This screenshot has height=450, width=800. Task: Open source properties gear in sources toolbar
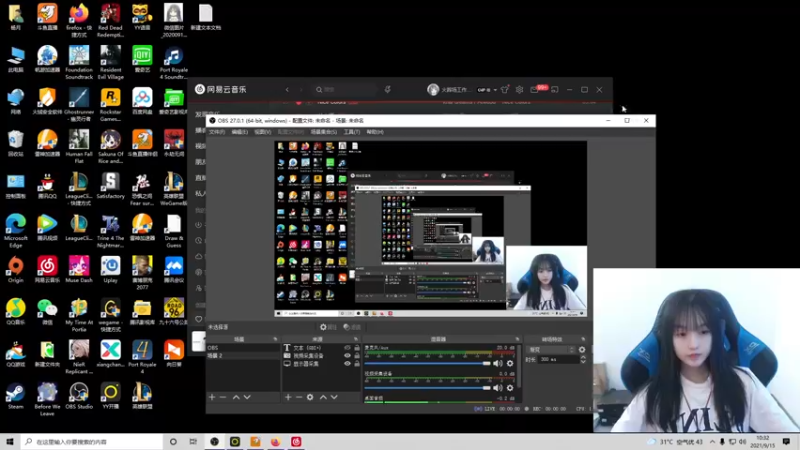[310, 397]
